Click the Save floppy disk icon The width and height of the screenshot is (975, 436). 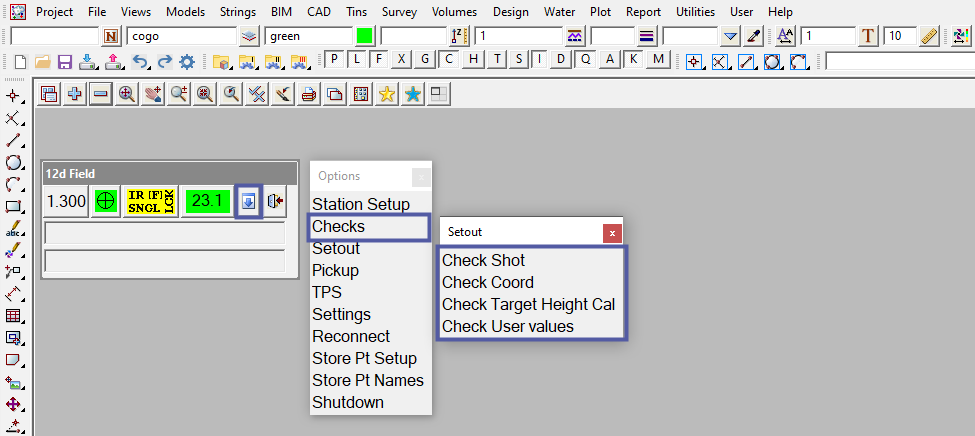click(65, 62)
